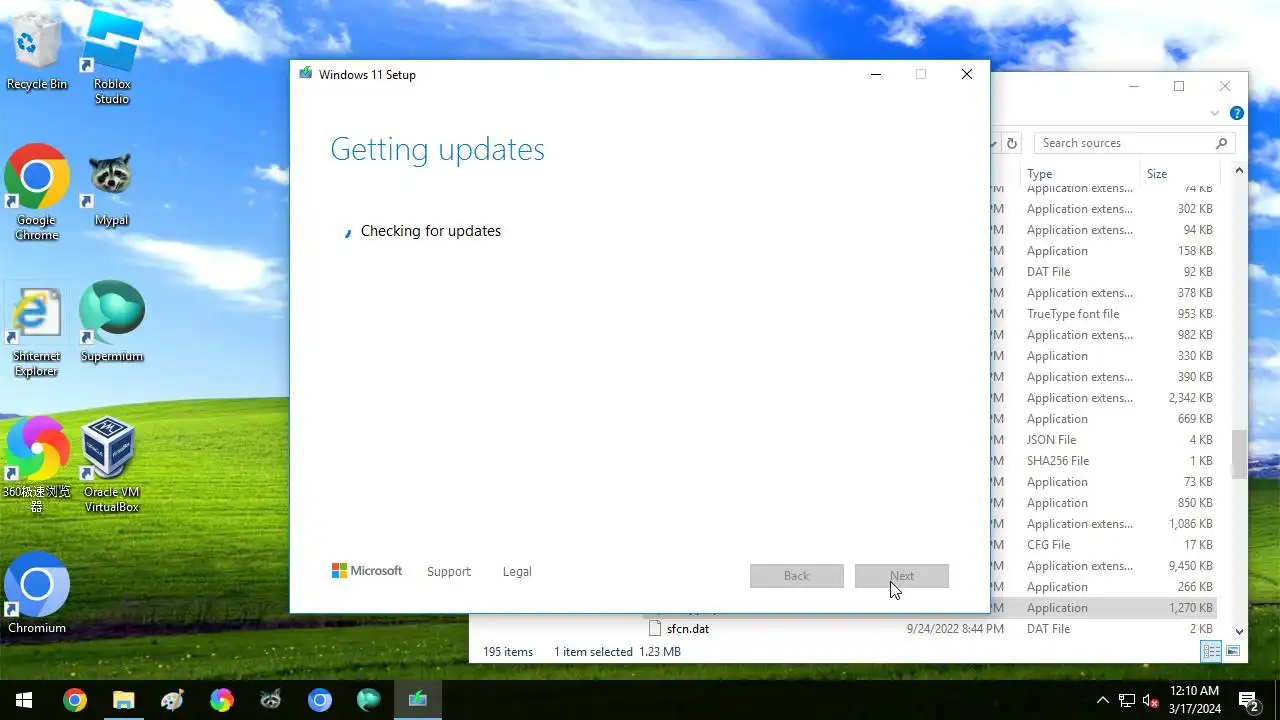Click the 9,450 KB size cell

pyautogui.click(x=1190, y=566)
